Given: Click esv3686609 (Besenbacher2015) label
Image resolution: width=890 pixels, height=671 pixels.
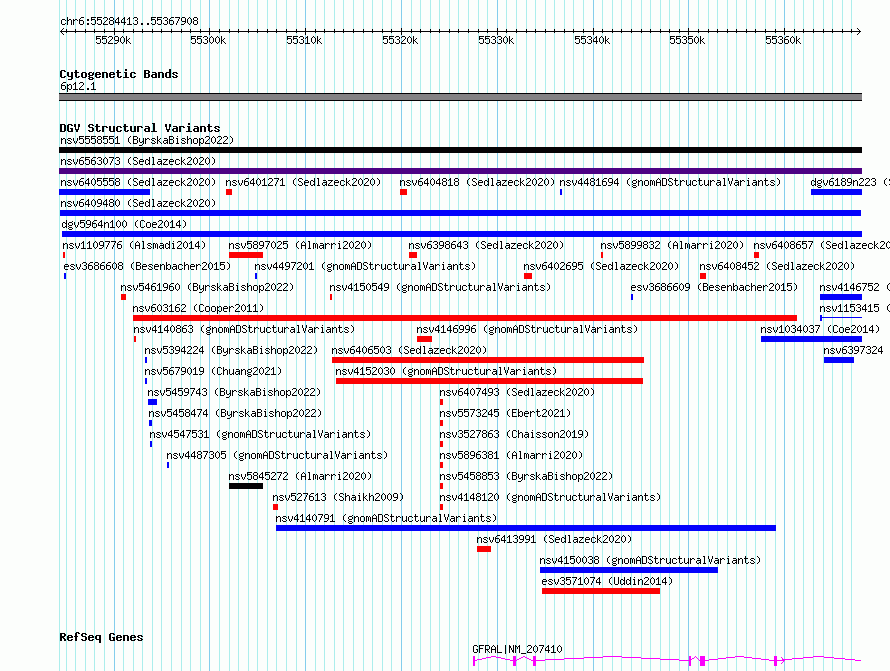Looking at the screenshot, I should [x=714, y=287].
